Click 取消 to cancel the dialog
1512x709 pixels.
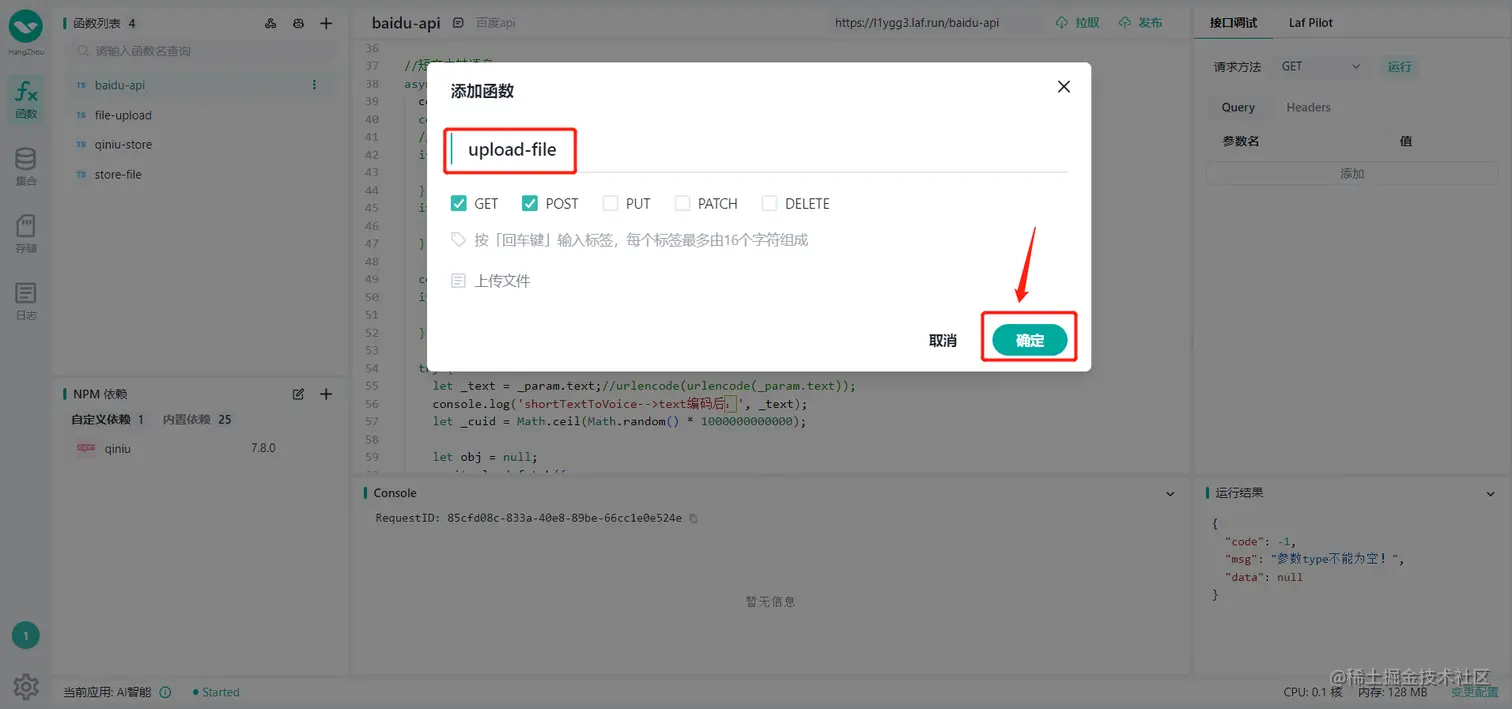tap(943, 340)
